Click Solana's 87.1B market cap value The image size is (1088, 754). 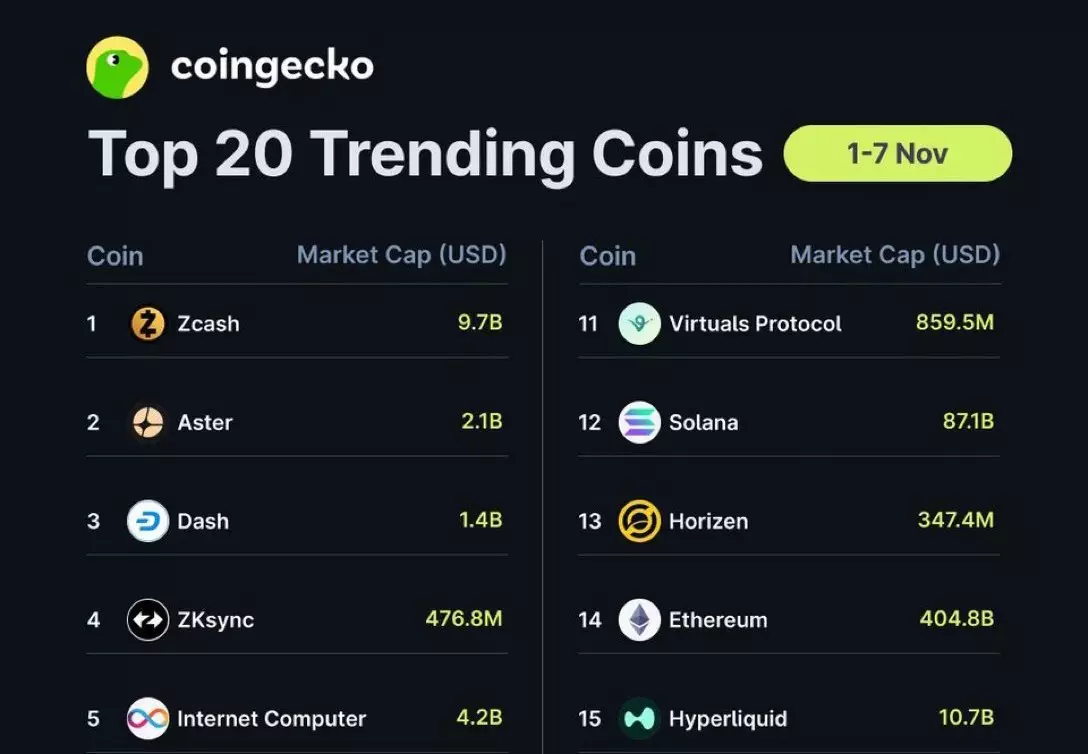(968, 421)
